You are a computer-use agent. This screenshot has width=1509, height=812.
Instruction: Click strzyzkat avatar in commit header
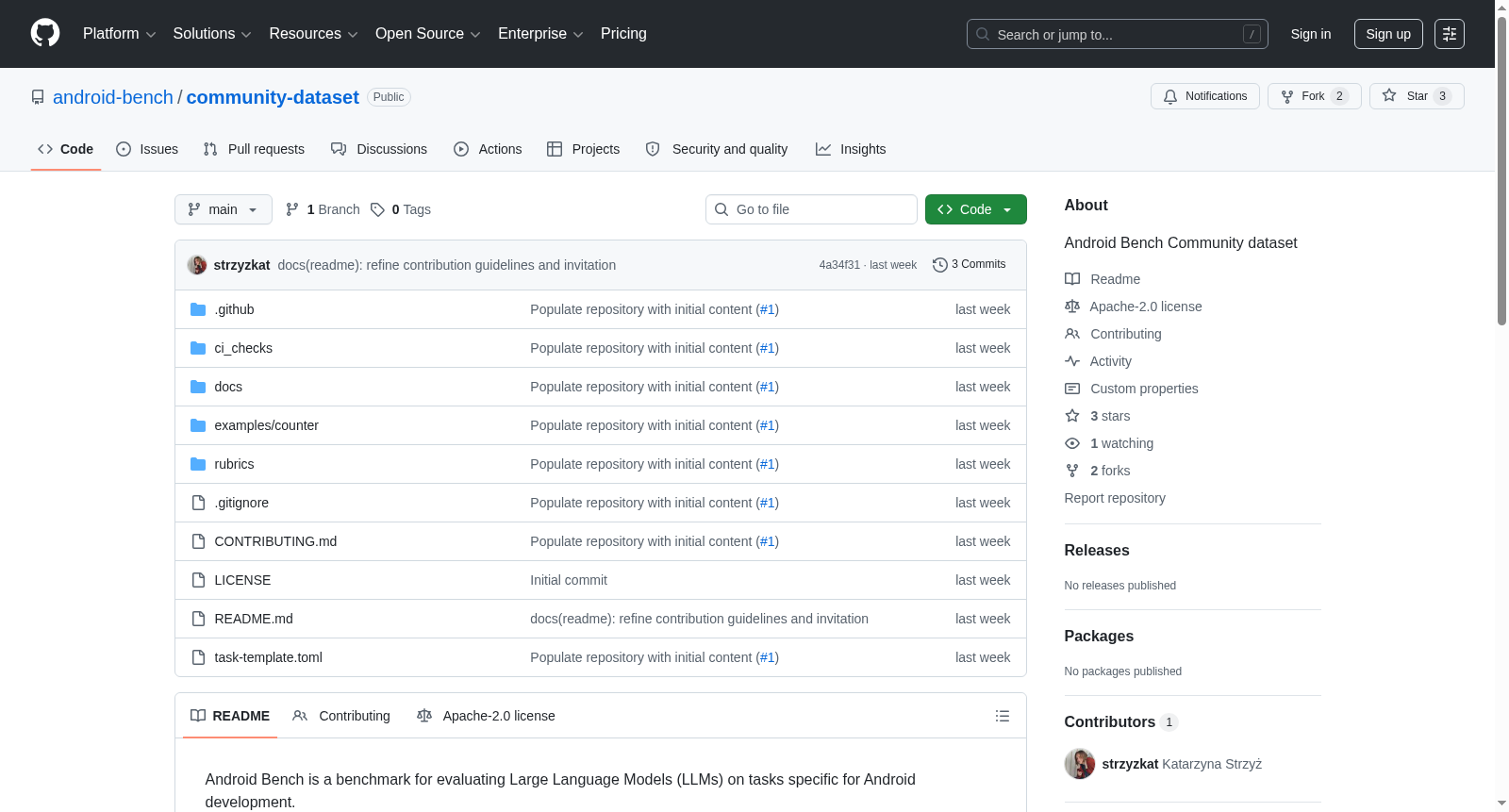click(x=197, y=265)
